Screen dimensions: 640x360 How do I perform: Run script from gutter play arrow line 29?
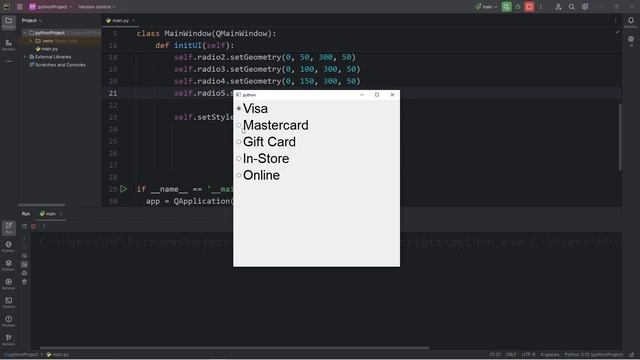coord(124,189)
